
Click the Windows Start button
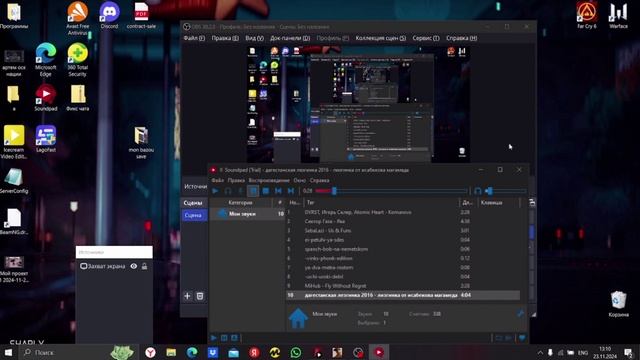click(8, 352)
